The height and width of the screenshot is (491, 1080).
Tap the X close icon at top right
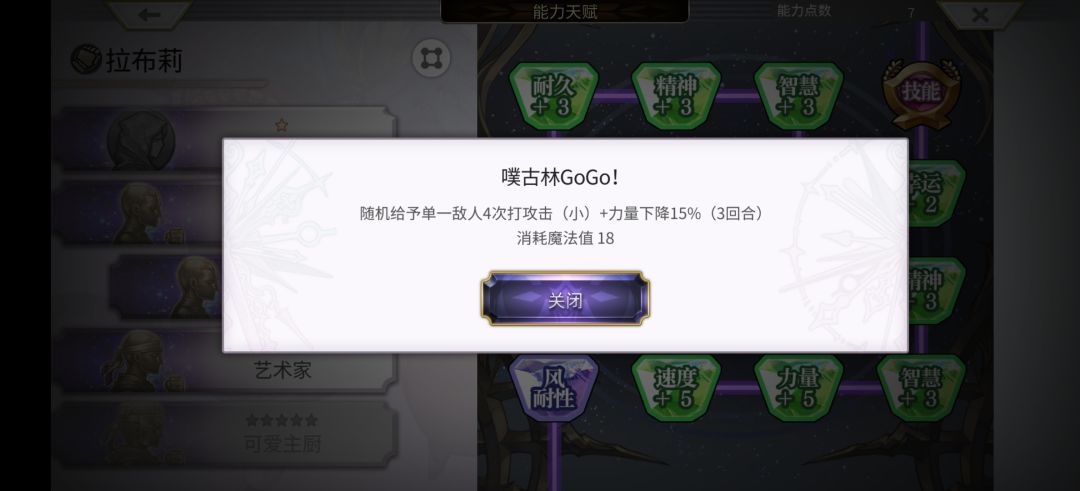pos(980,14)
